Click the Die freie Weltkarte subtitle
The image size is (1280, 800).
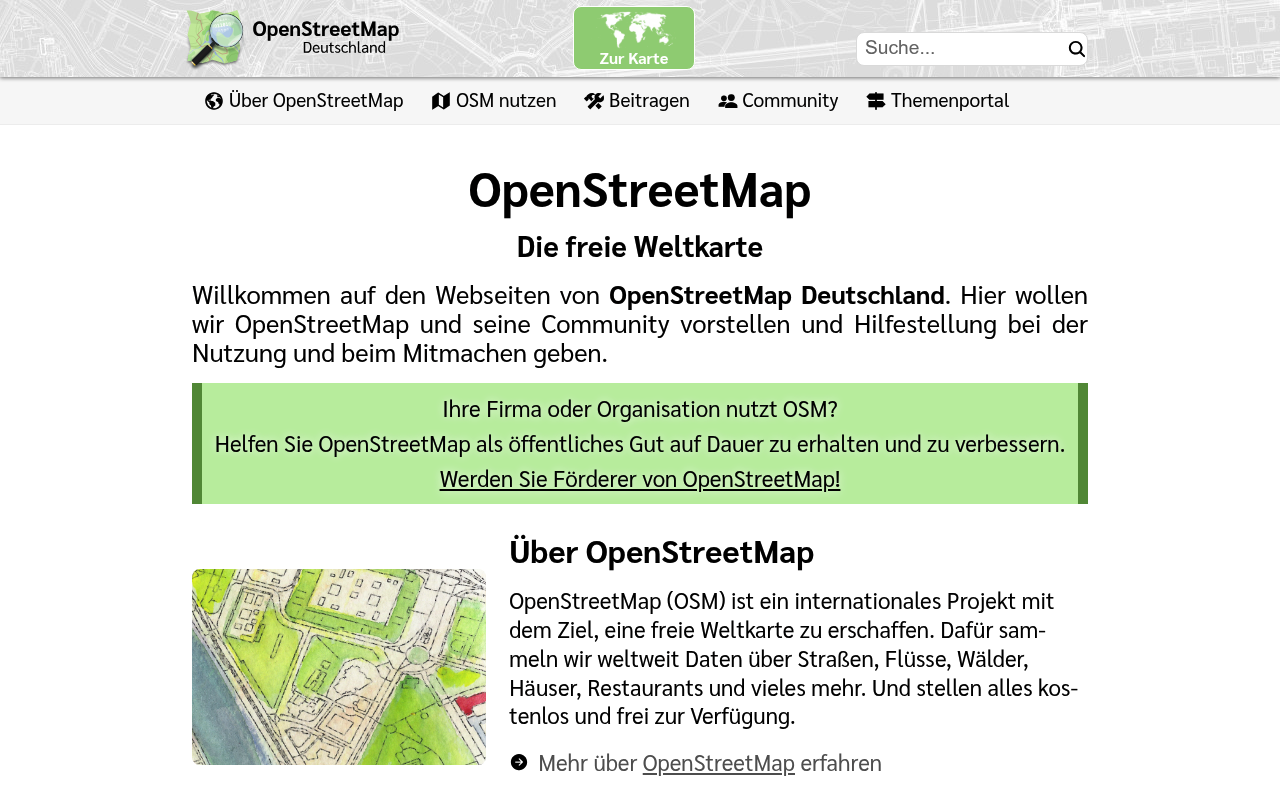[x=640, y=246]
